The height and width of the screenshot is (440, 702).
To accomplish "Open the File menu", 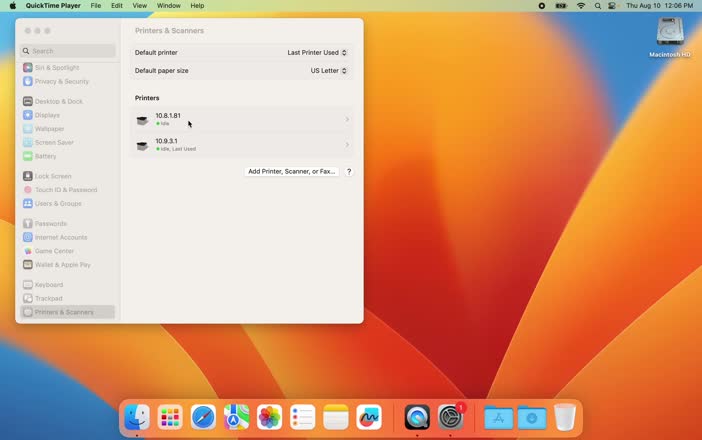I will [x=96, y=6].
